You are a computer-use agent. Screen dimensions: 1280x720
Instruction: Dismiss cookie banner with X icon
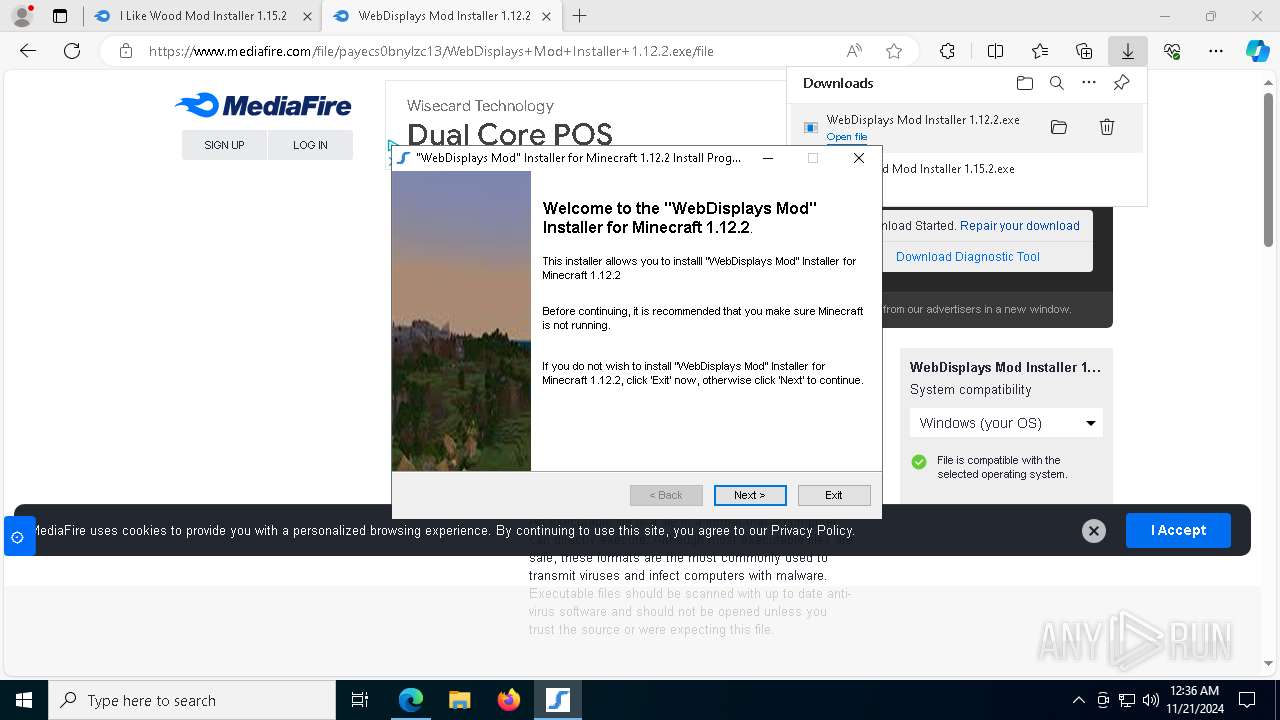[x=1094, y=531]
